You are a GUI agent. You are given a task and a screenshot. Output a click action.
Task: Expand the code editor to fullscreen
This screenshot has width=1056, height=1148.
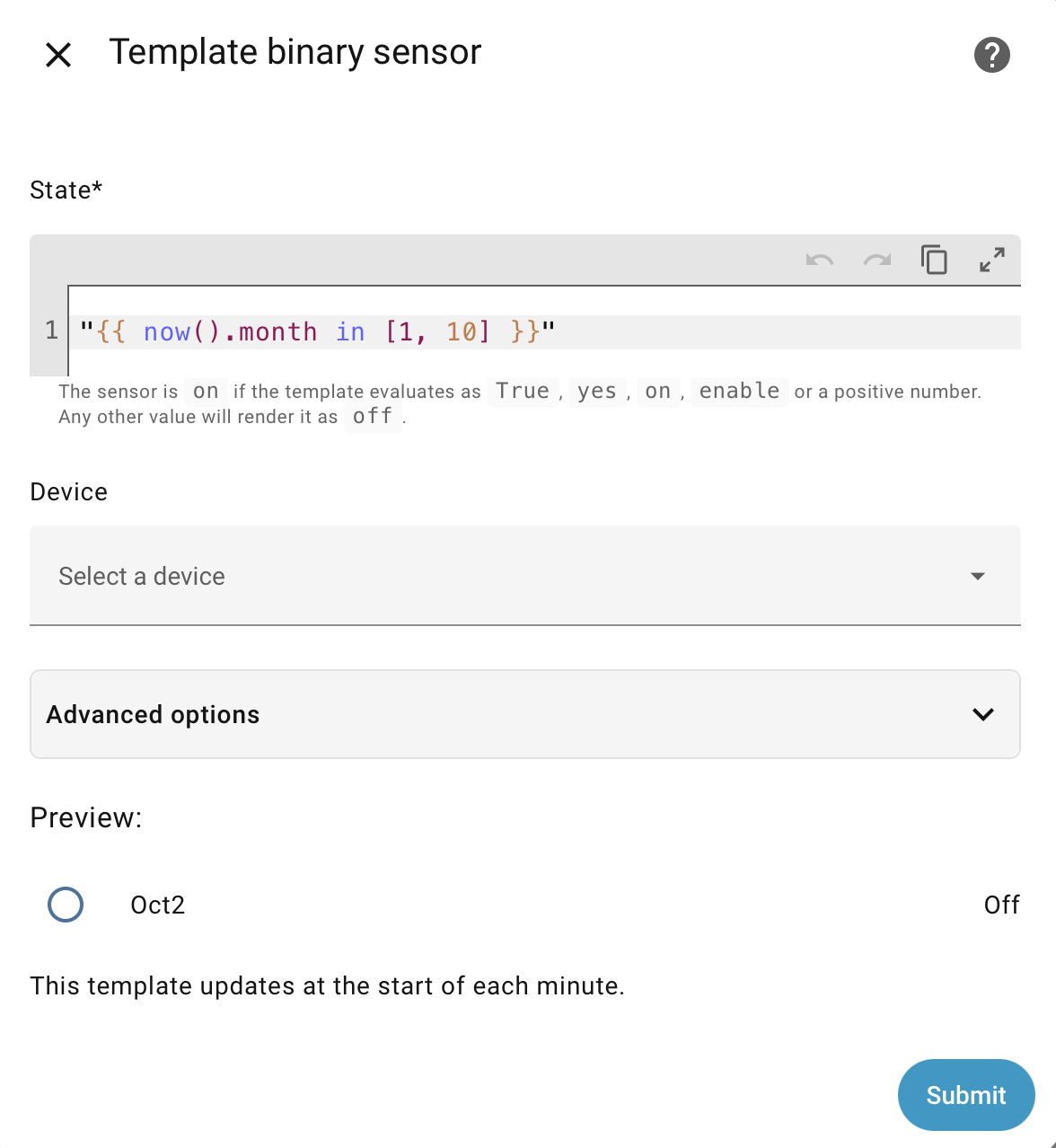coord(991,261)
